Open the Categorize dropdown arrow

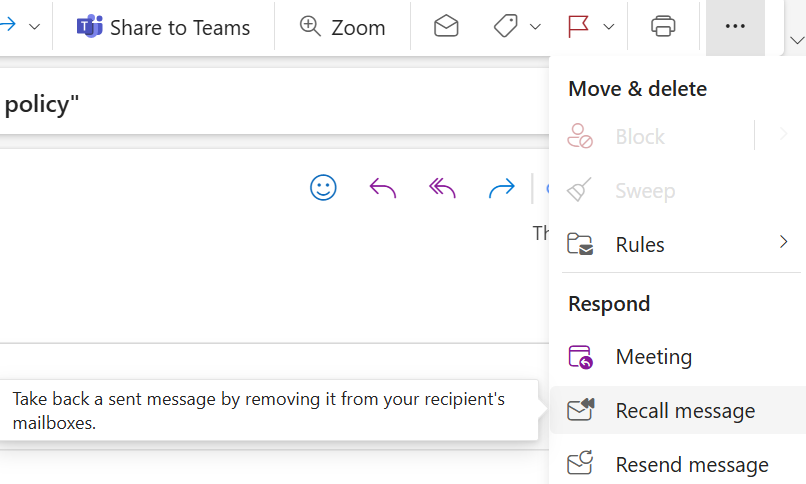pos(535,27)
